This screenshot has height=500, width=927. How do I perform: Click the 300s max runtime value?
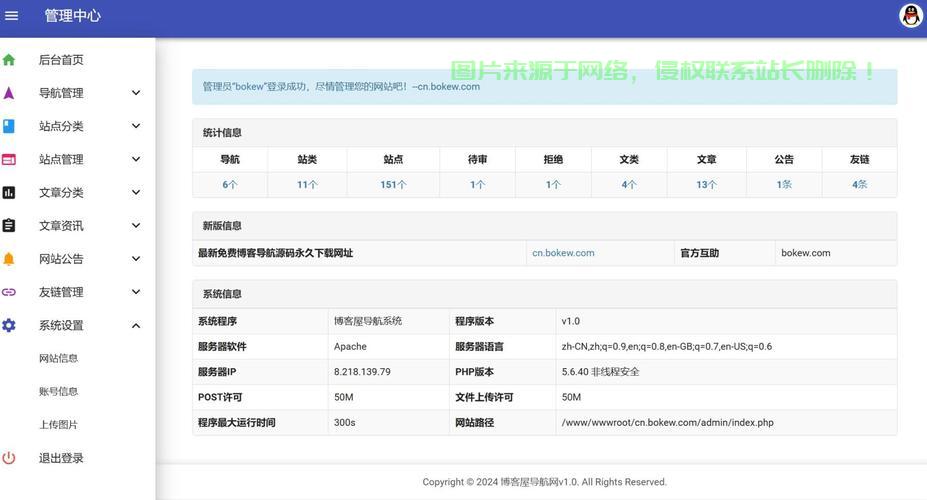click(345, 423)
